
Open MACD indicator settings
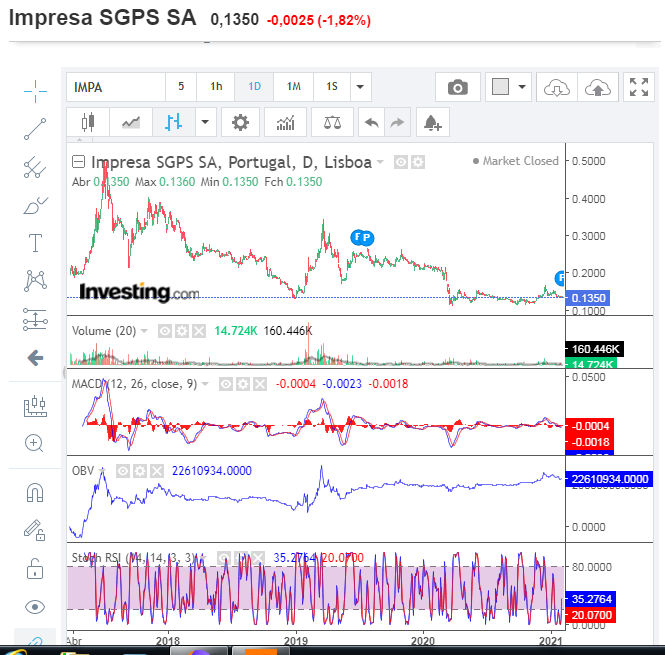243,384
